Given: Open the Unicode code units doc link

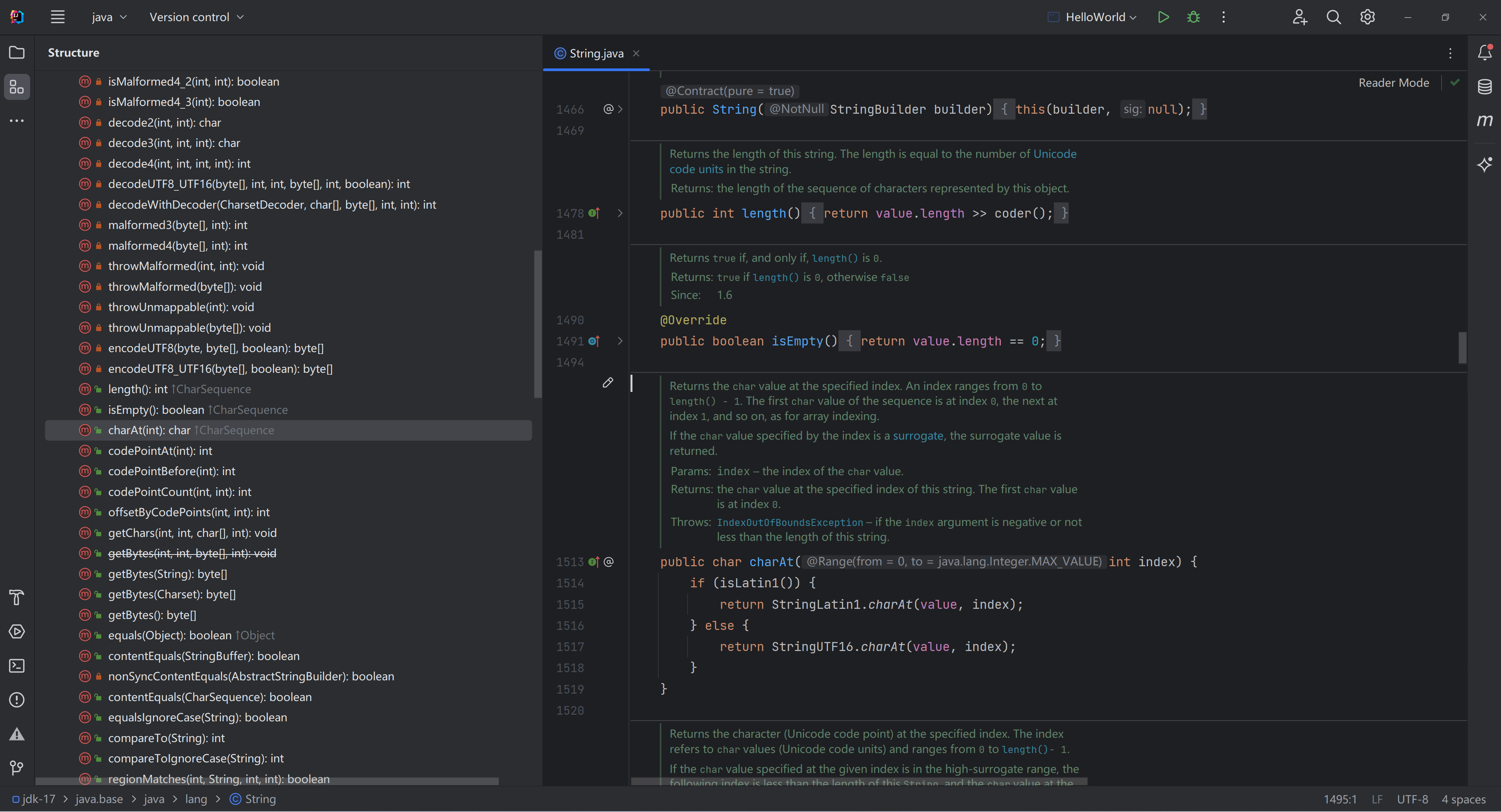Looking at the screenshot, I should (1055, 154).
